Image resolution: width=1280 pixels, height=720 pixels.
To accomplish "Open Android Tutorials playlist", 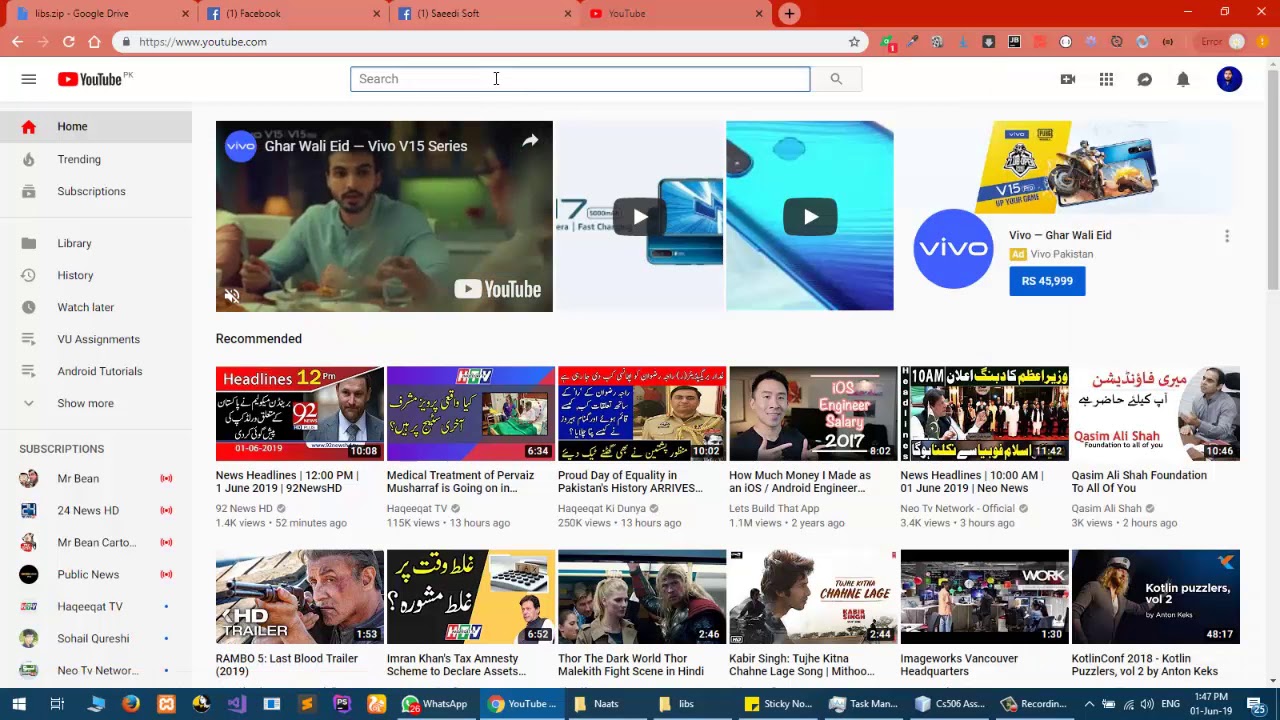I will 96,371.
